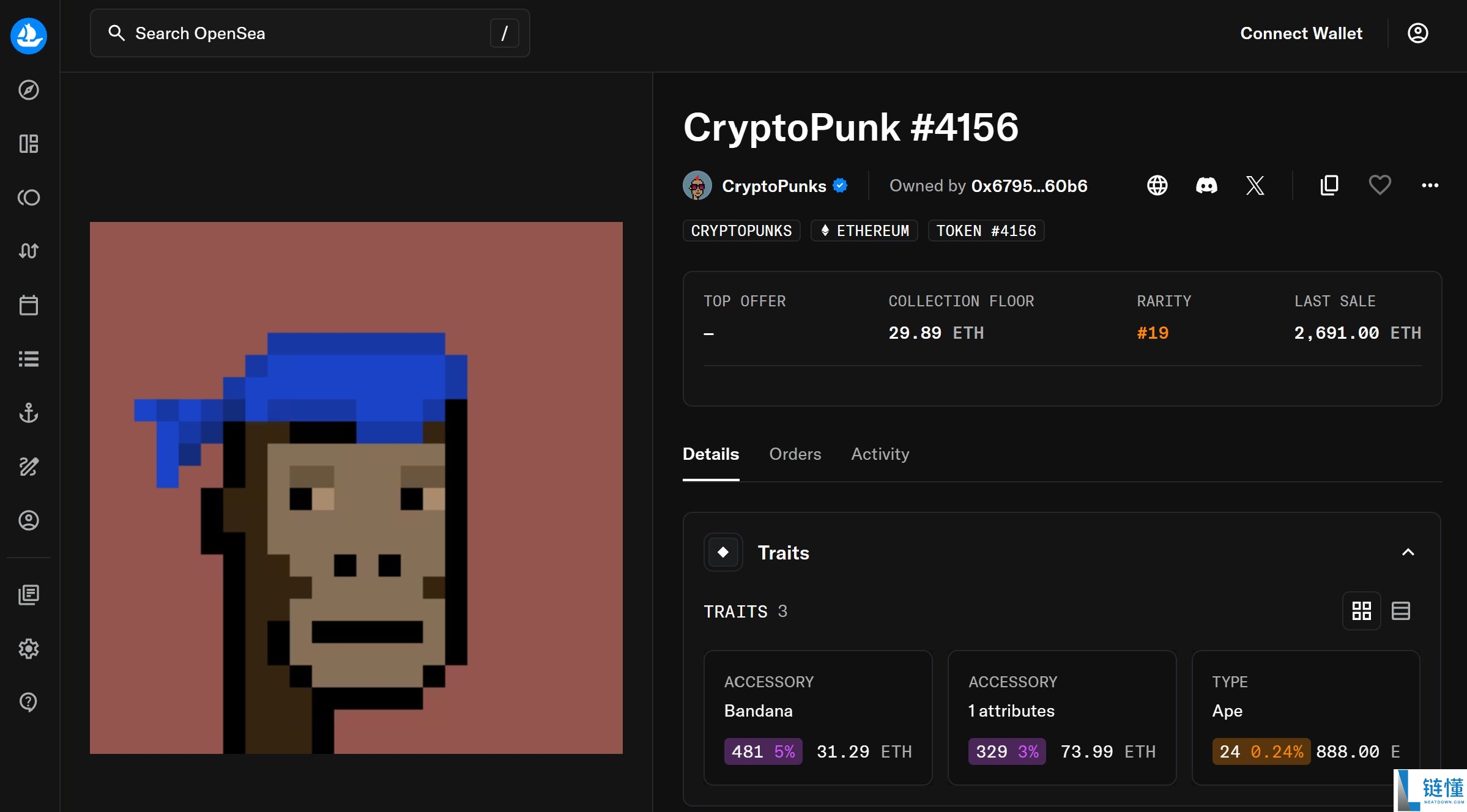This screenshot has height=812, width=1467.
Task: Open the CryptoPunks collection avatar
Action: click(697, 185)
